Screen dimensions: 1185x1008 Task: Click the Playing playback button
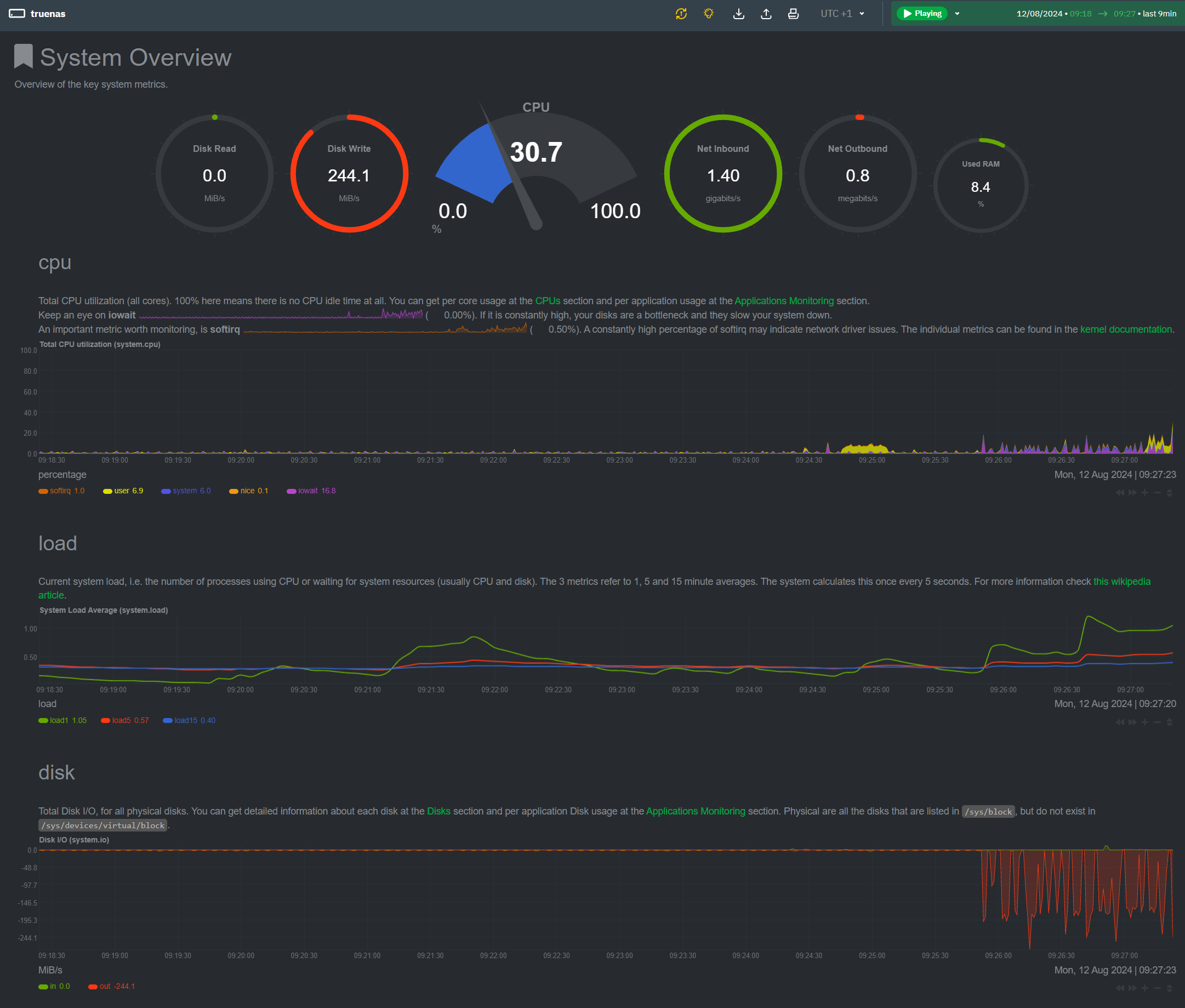[x=922, y=14]
